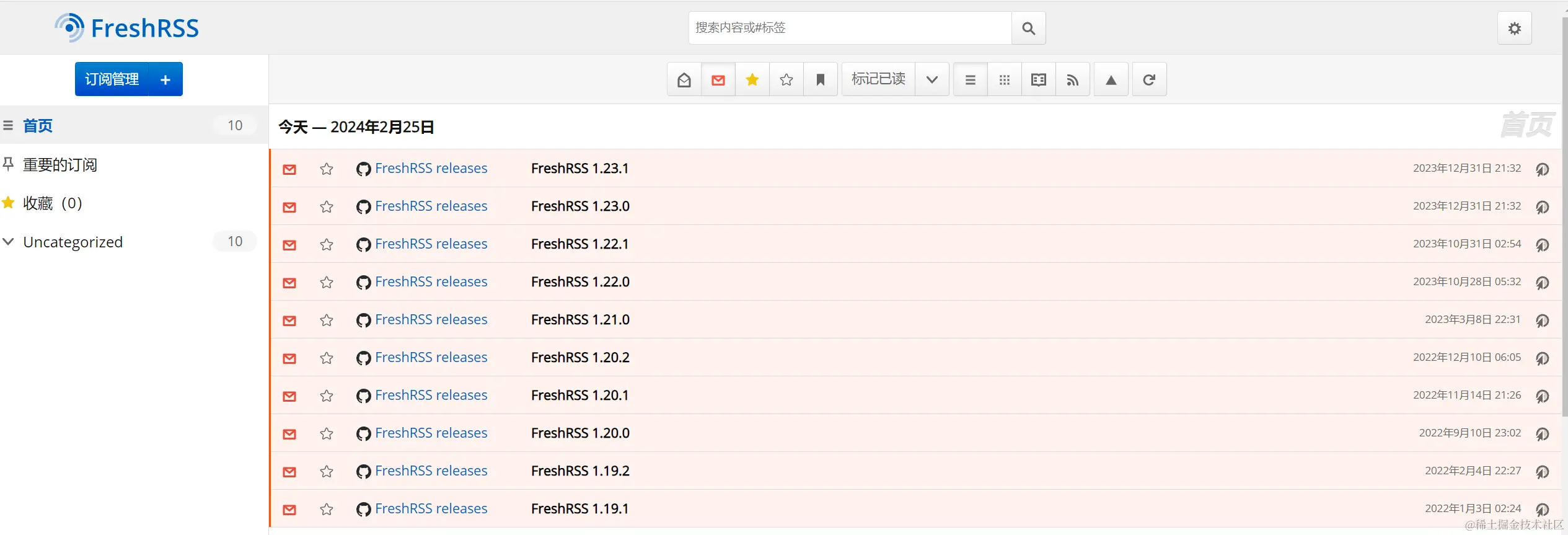Click red envelope icon for FreshRSS 1.20.1

point(289,396)
